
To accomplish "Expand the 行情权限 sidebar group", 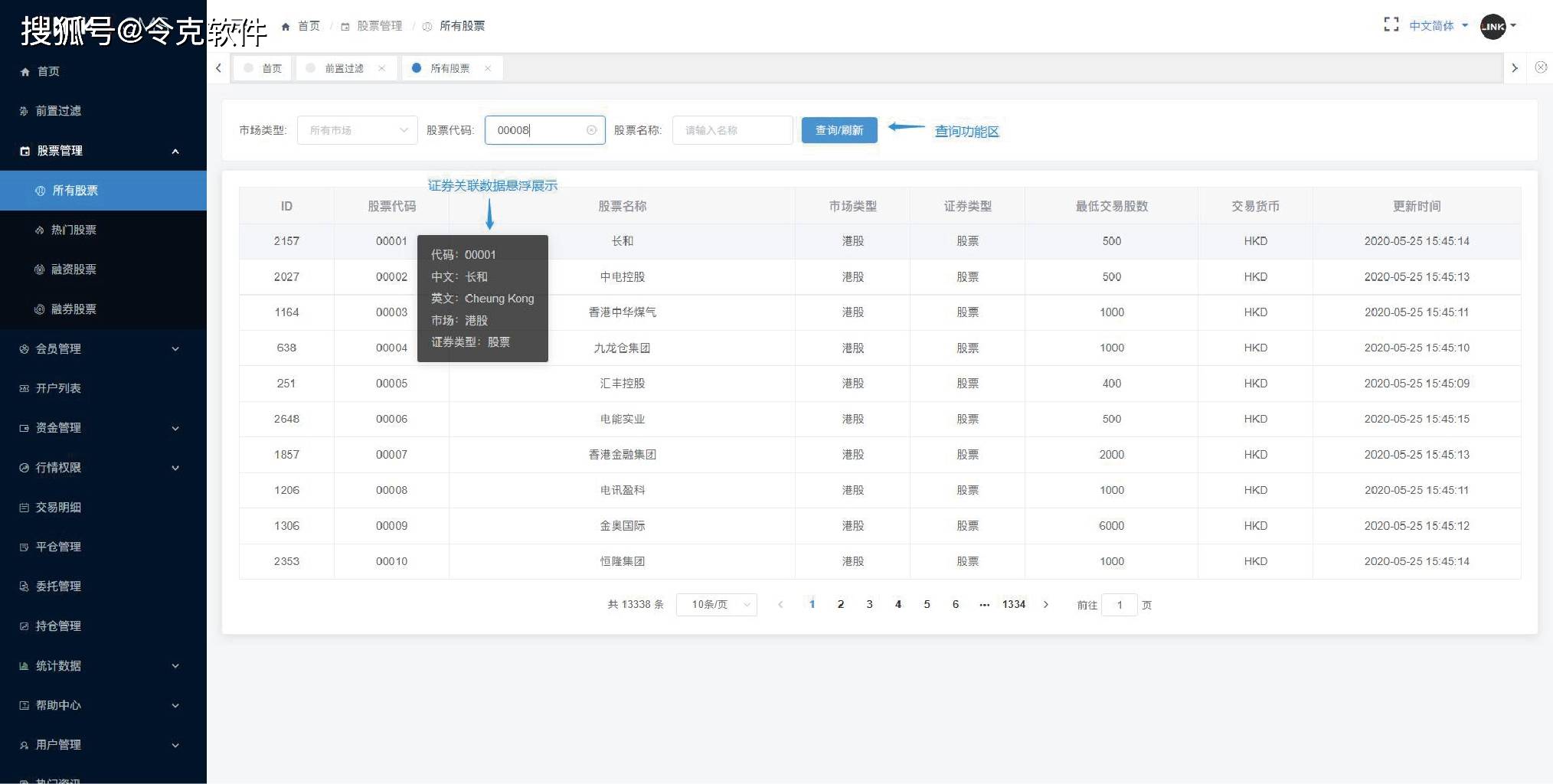I will click(x=103, y=468).
